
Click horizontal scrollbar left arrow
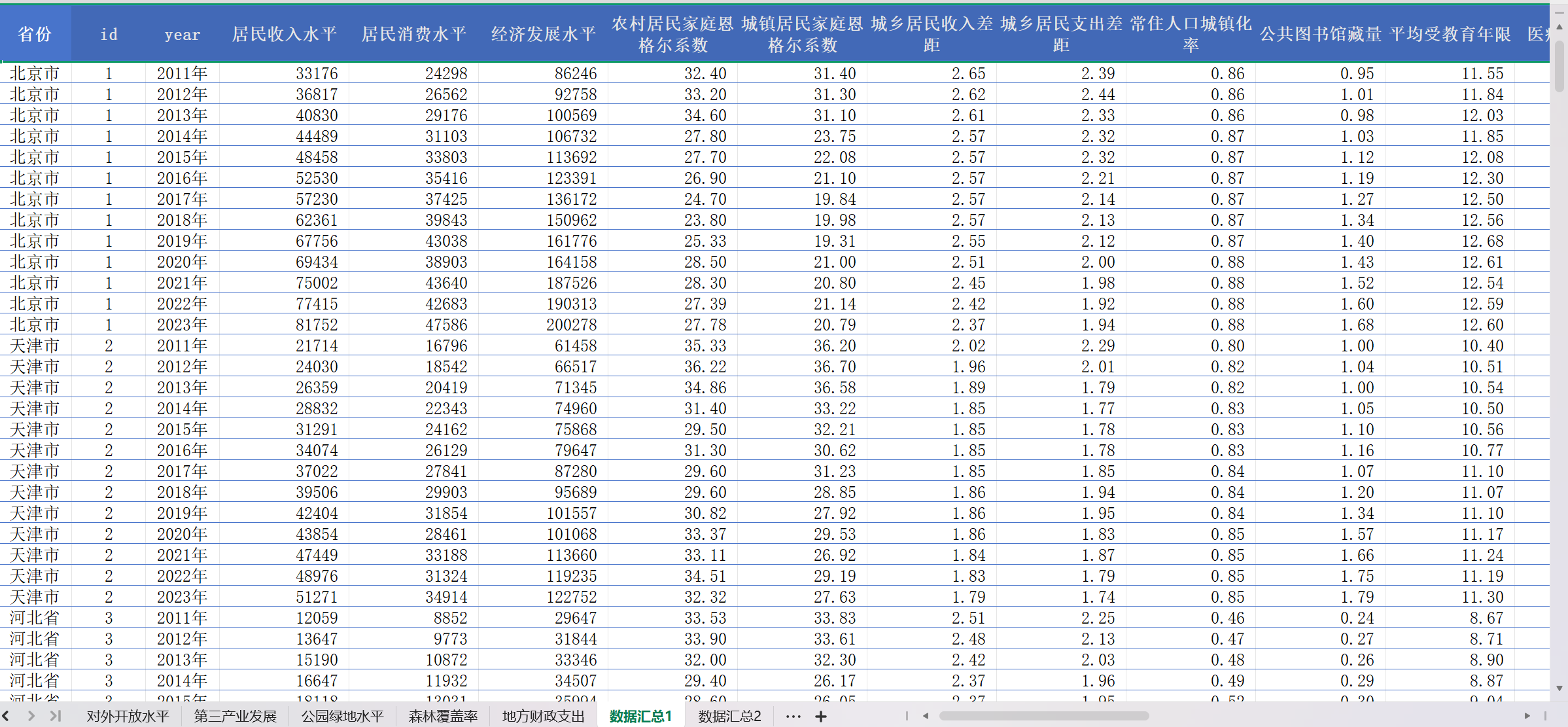pyautogui.click(x=926, y=716)
